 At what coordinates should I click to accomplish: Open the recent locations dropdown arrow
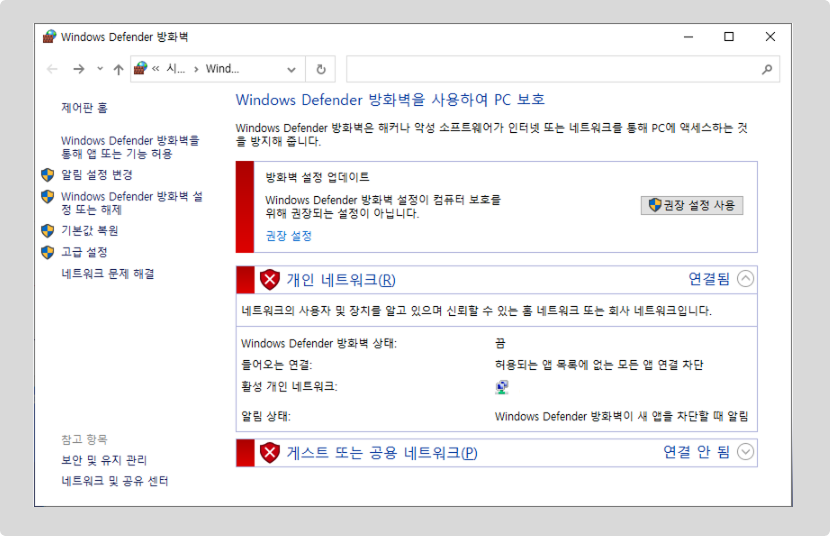point(100,69)
